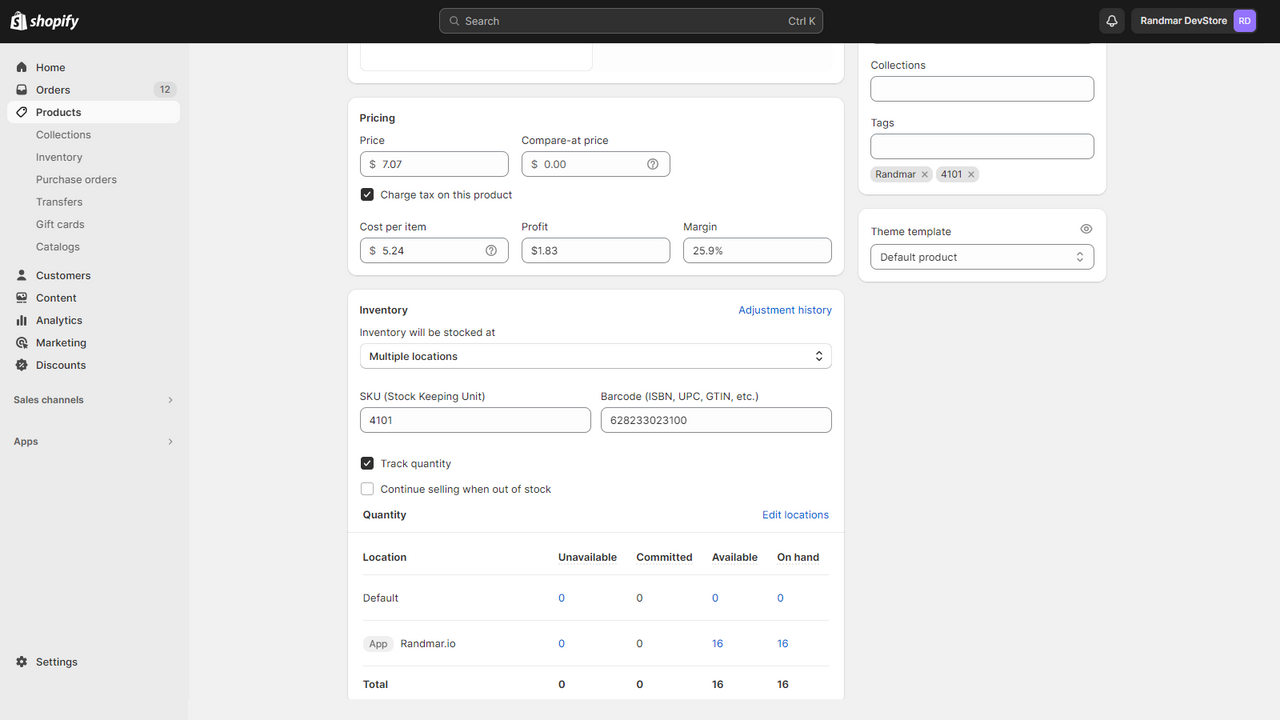Focus the search bar

point(631,21)
